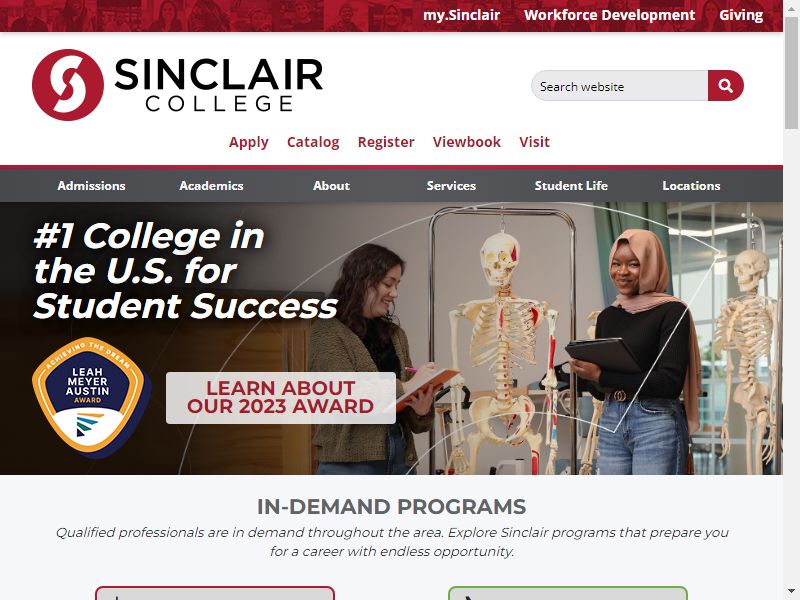Click the Sinclair College circular logo
This screenshot has width=800, height=600.
coord(68,85)
